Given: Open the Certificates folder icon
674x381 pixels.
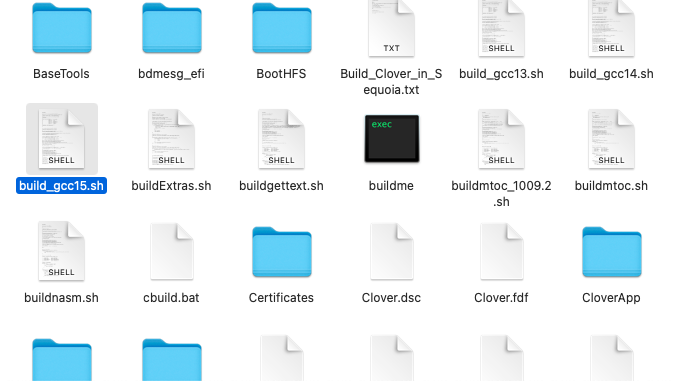Looking at the screenshot, I should click(x=282, y=252).
